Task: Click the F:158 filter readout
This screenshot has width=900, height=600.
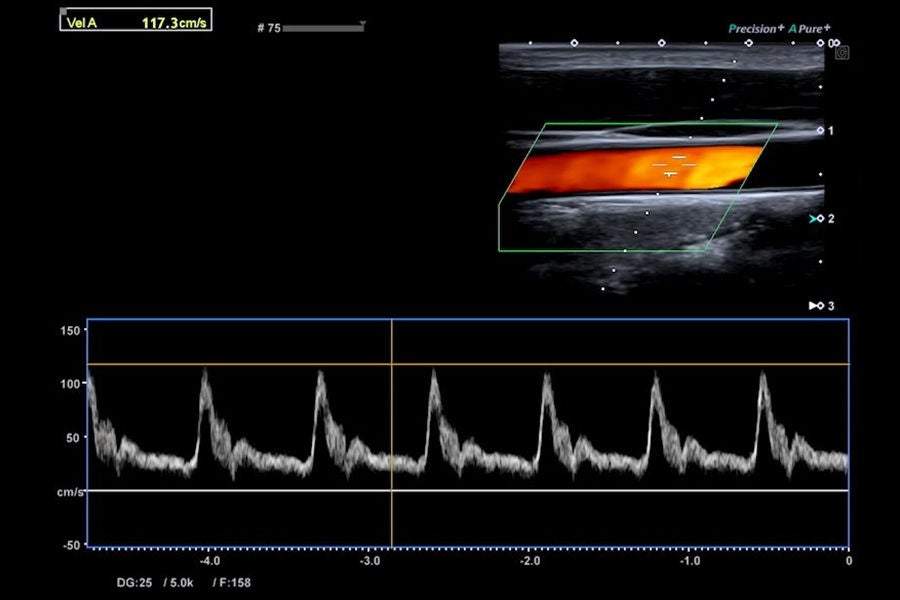Action: tap(235, 583)
